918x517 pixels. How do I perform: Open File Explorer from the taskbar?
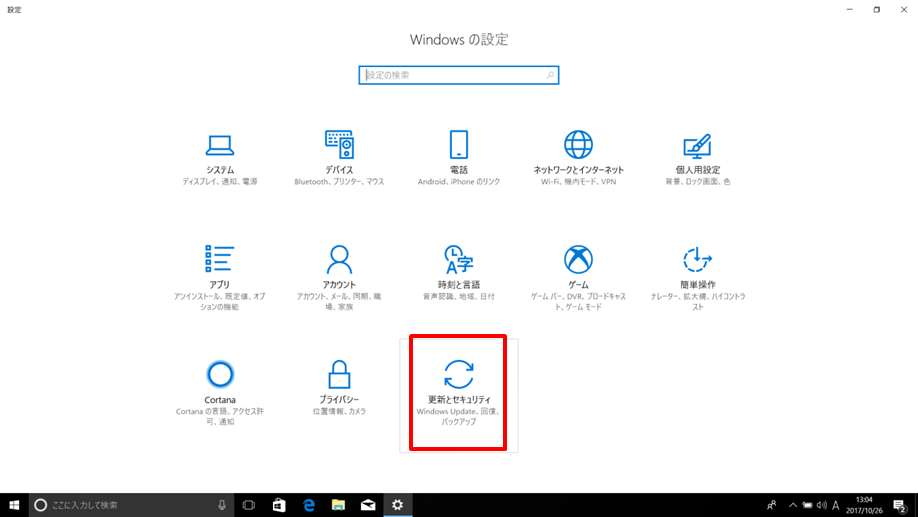coord(338,505)
